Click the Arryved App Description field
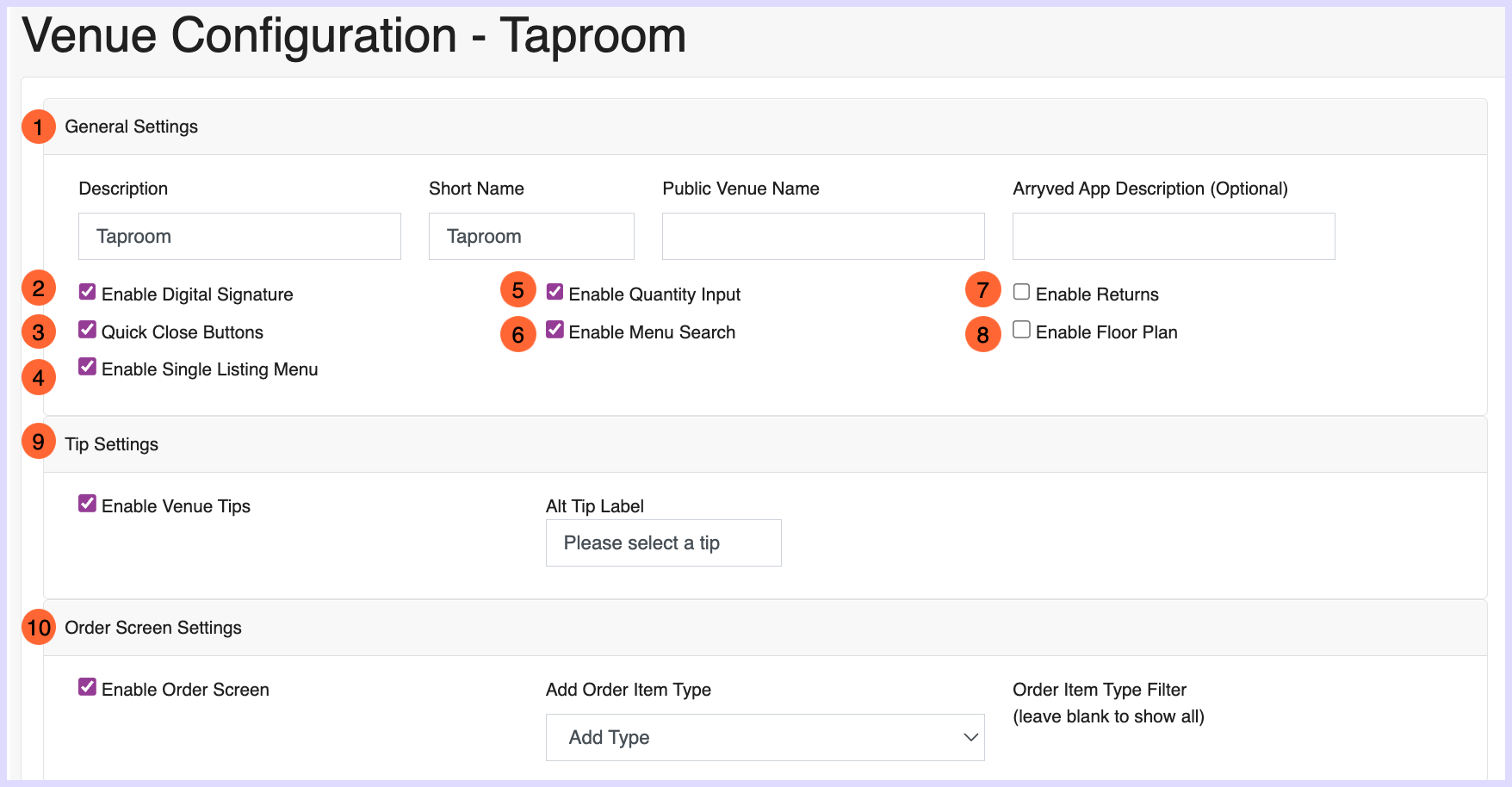The width and height of the screenshot is (1512, 787). click(x=1174, y=236)
